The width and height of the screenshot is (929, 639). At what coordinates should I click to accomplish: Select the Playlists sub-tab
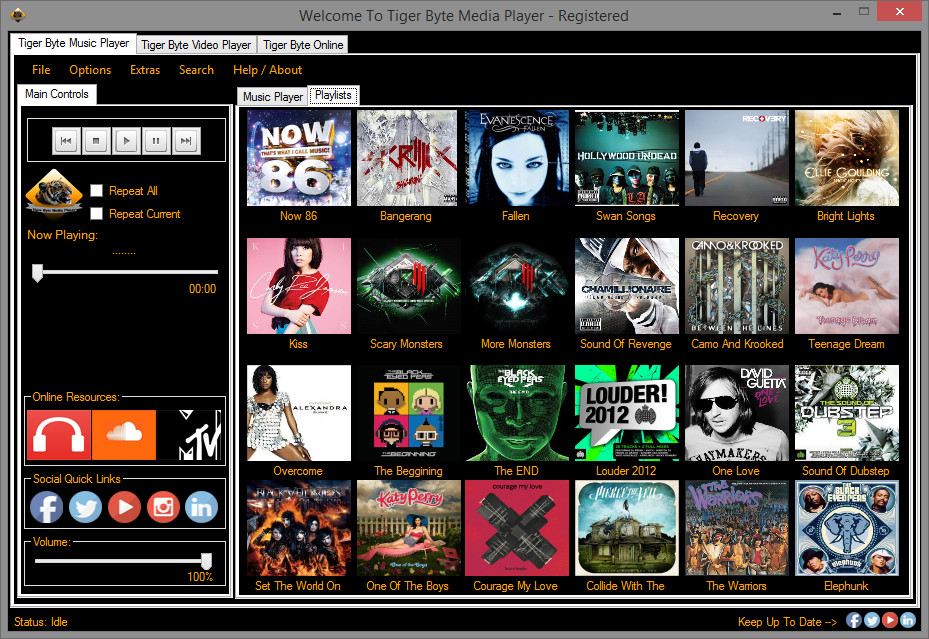333,95
